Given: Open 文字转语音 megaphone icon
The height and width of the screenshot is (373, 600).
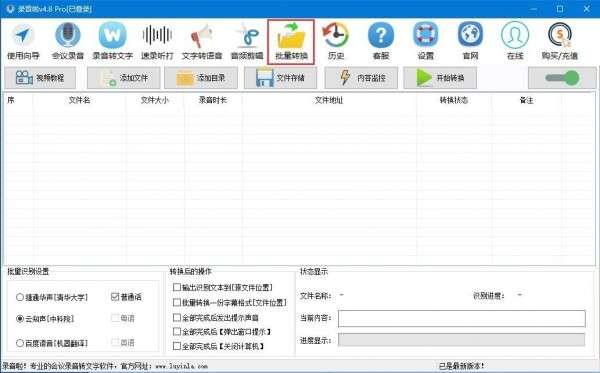Looking at the screenshot, I should (202, 35).
